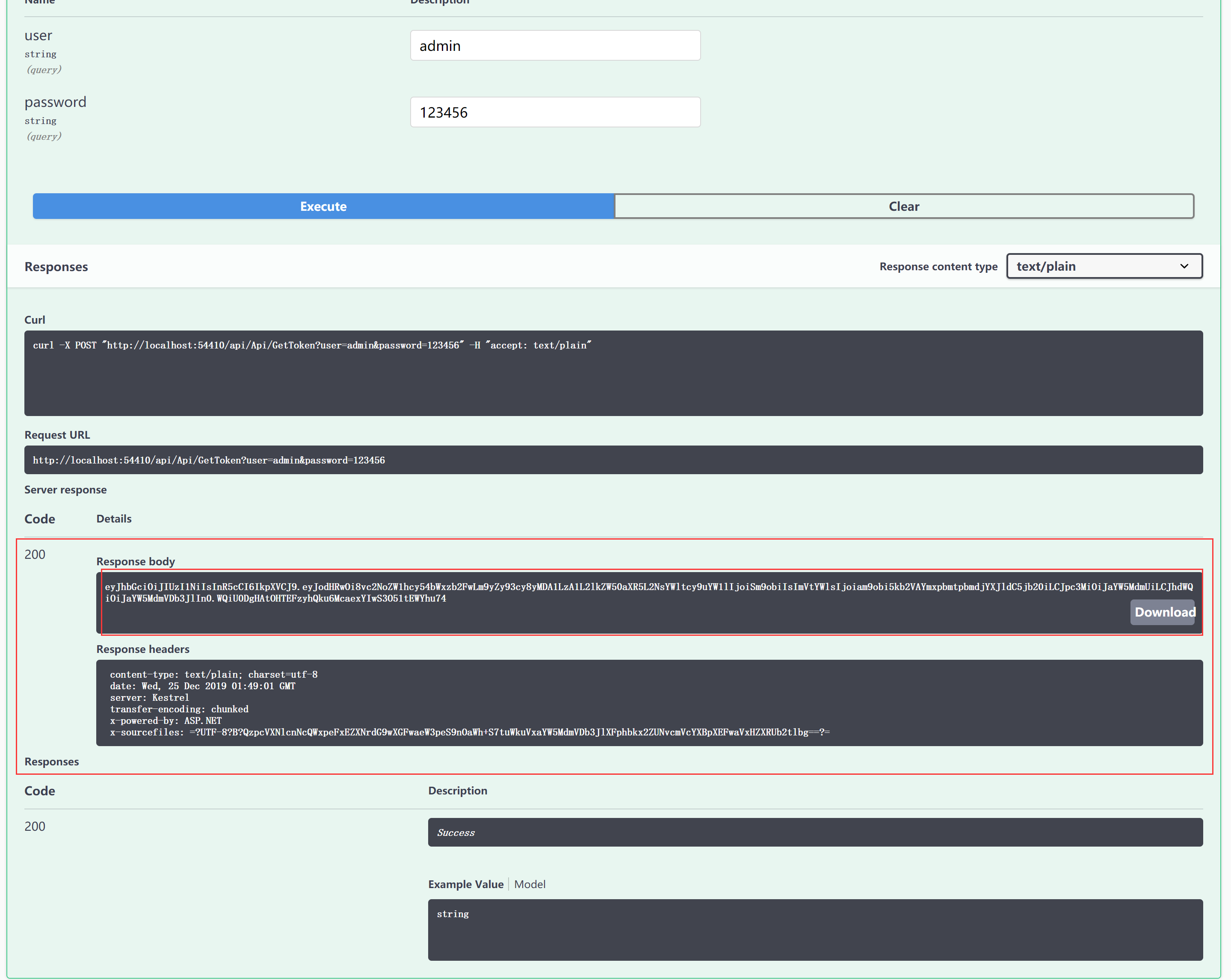Click the Success description text
1231x980 pixels.
456,833
